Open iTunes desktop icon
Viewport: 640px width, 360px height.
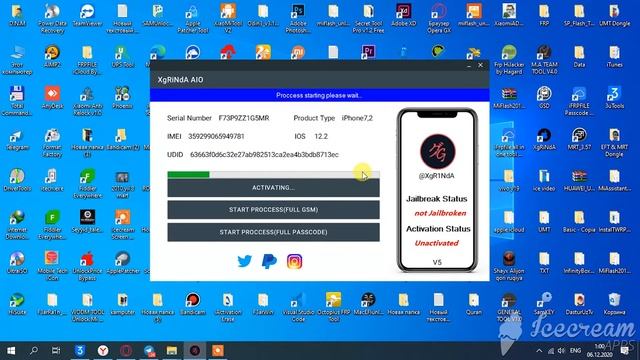coord(614,57)
